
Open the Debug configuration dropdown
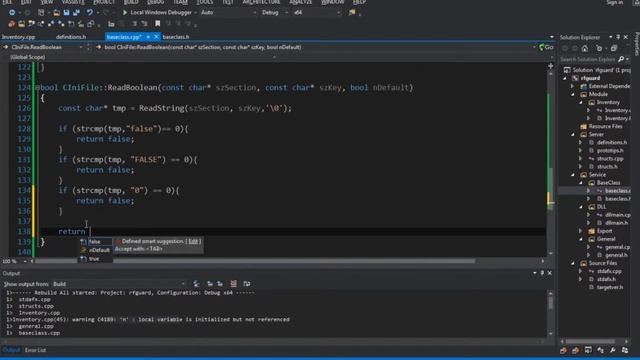coord(275,13)
